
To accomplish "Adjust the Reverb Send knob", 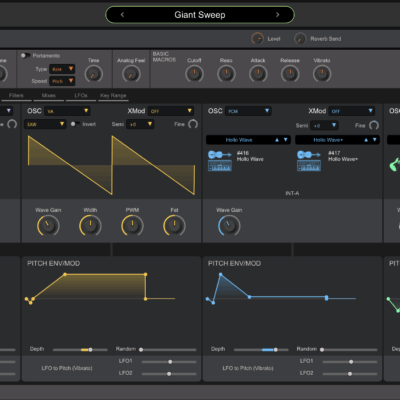I will tap(300, 39).
